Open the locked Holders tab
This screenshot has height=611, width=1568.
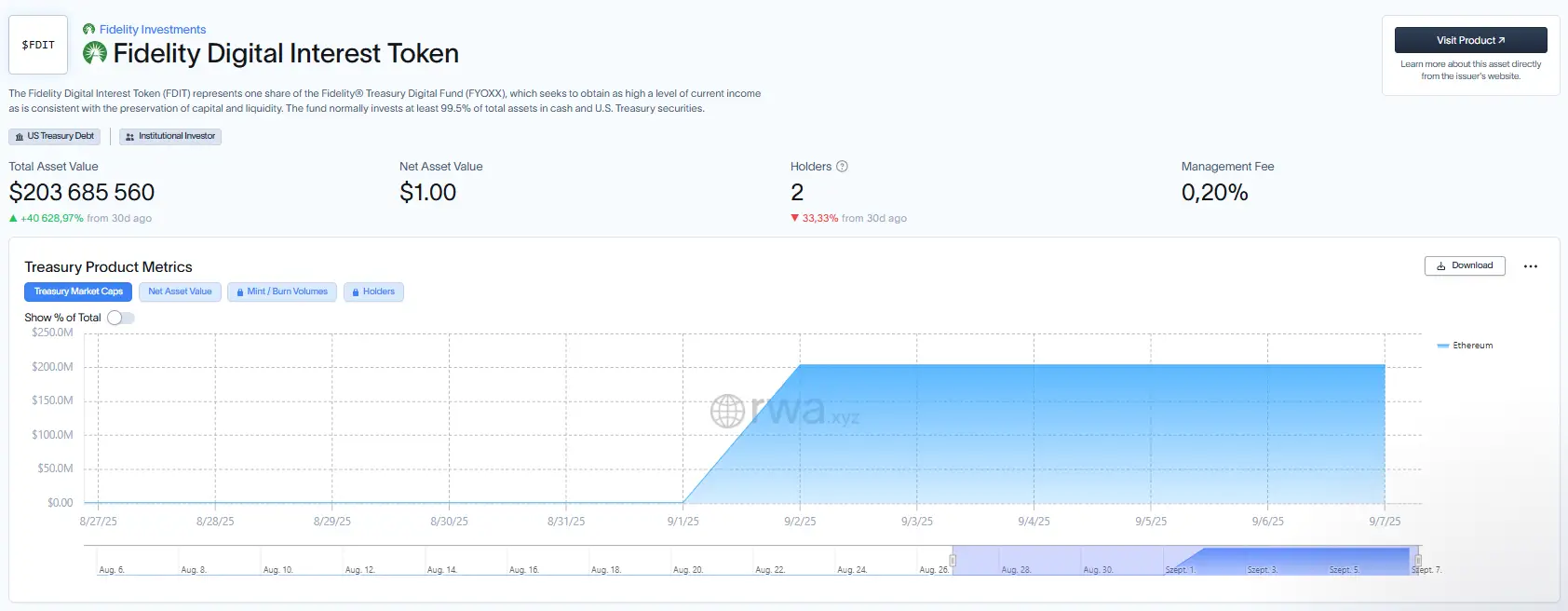[x=373, y=292]
